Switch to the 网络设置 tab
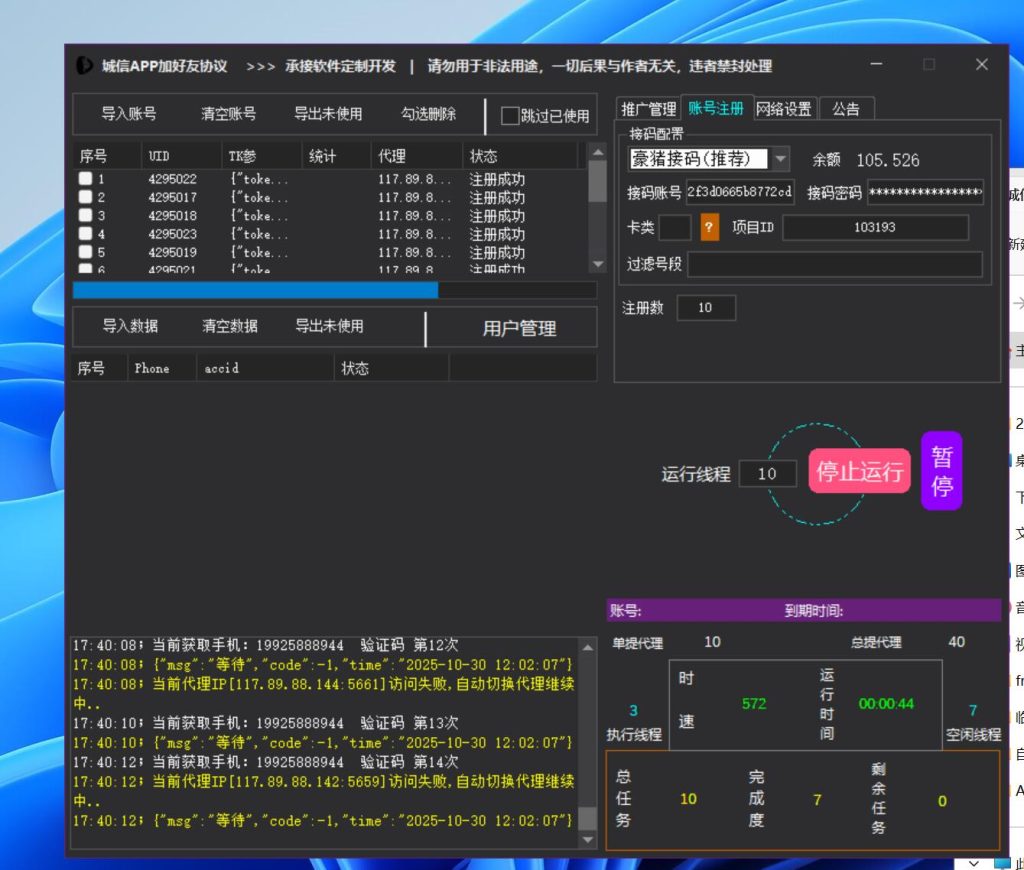1024x870 pixels. pos(785,108)
